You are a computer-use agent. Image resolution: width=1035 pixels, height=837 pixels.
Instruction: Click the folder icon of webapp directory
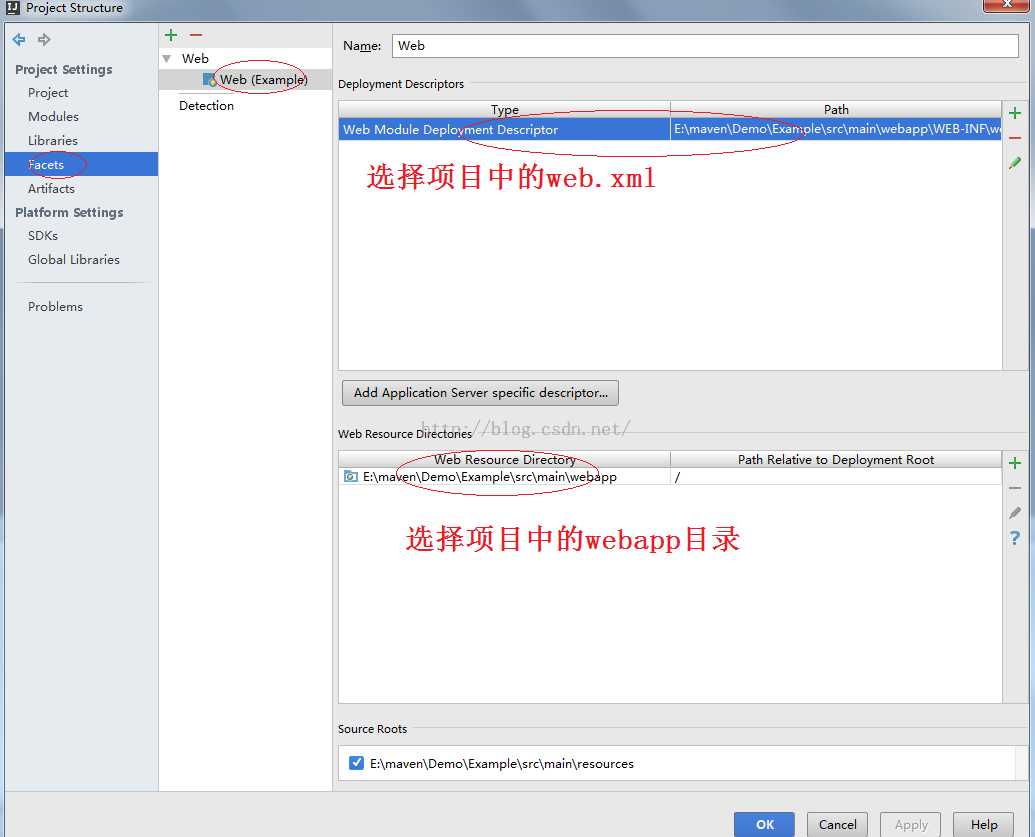[x=351, y=476]
